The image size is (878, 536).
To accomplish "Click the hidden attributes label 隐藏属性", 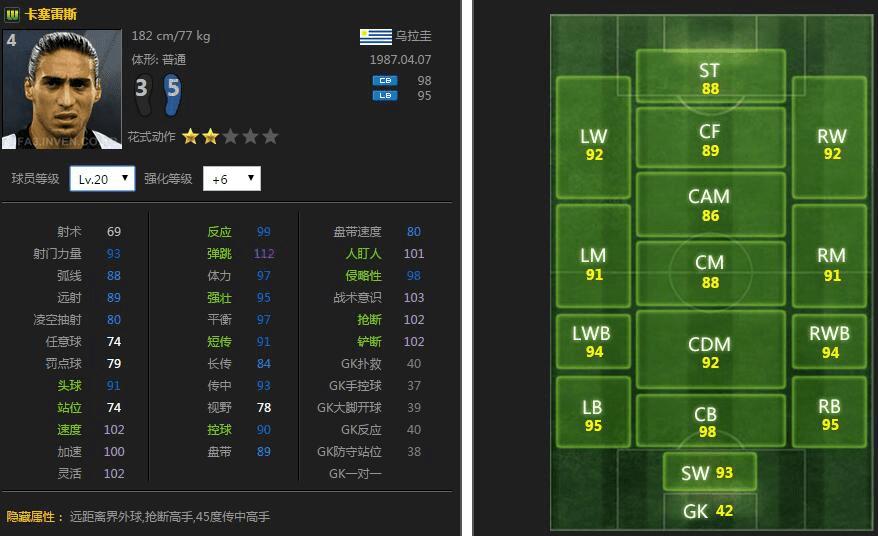I will pyautogui.click(x=34, y=517).
